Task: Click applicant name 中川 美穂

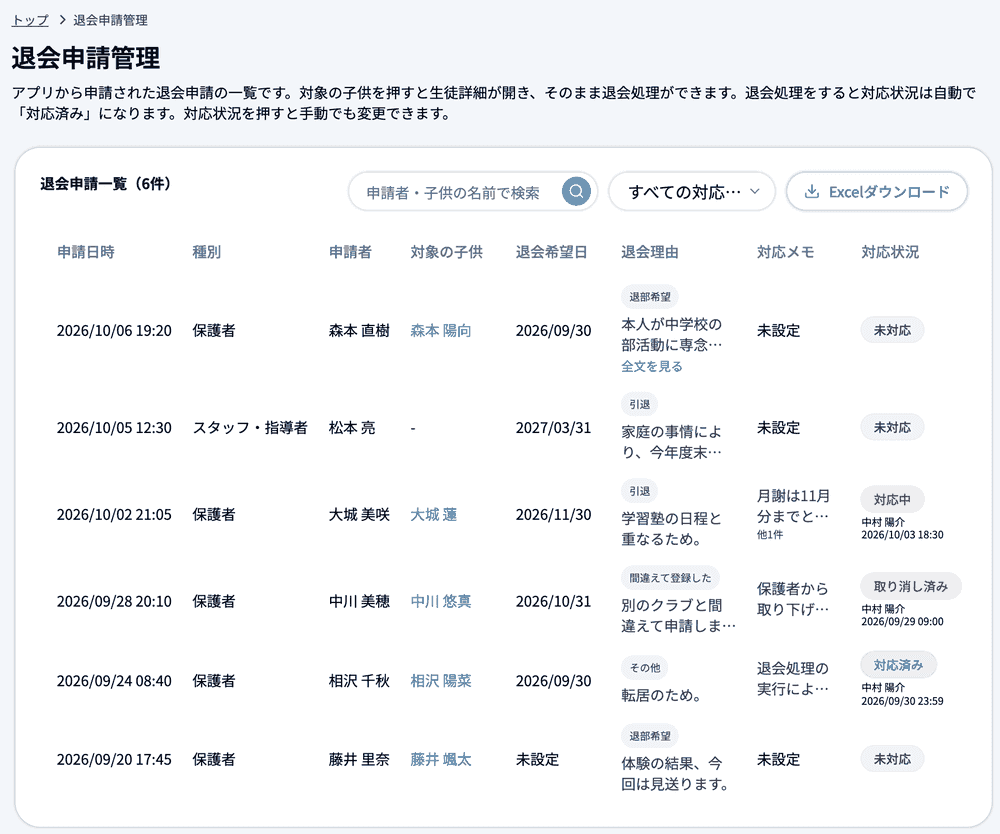Action: (359, 601)
